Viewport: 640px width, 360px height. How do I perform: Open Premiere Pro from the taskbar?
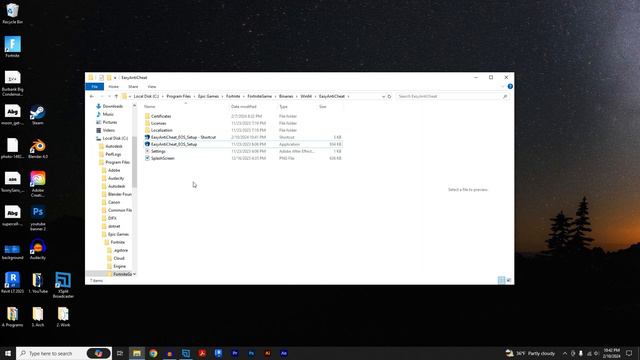235,353
